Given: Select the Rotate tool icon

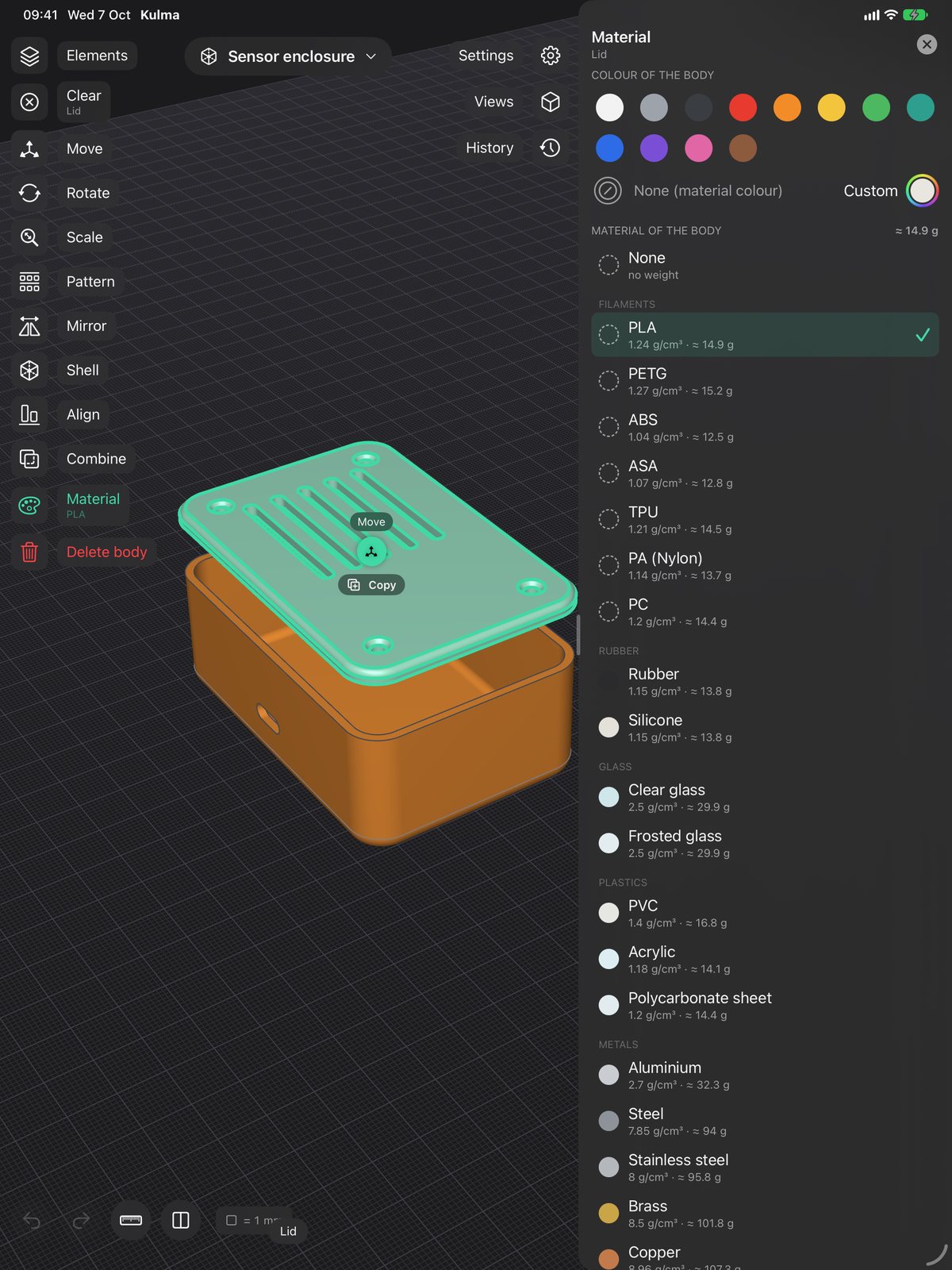Looking at the screenshot, I should click(29, 193).
